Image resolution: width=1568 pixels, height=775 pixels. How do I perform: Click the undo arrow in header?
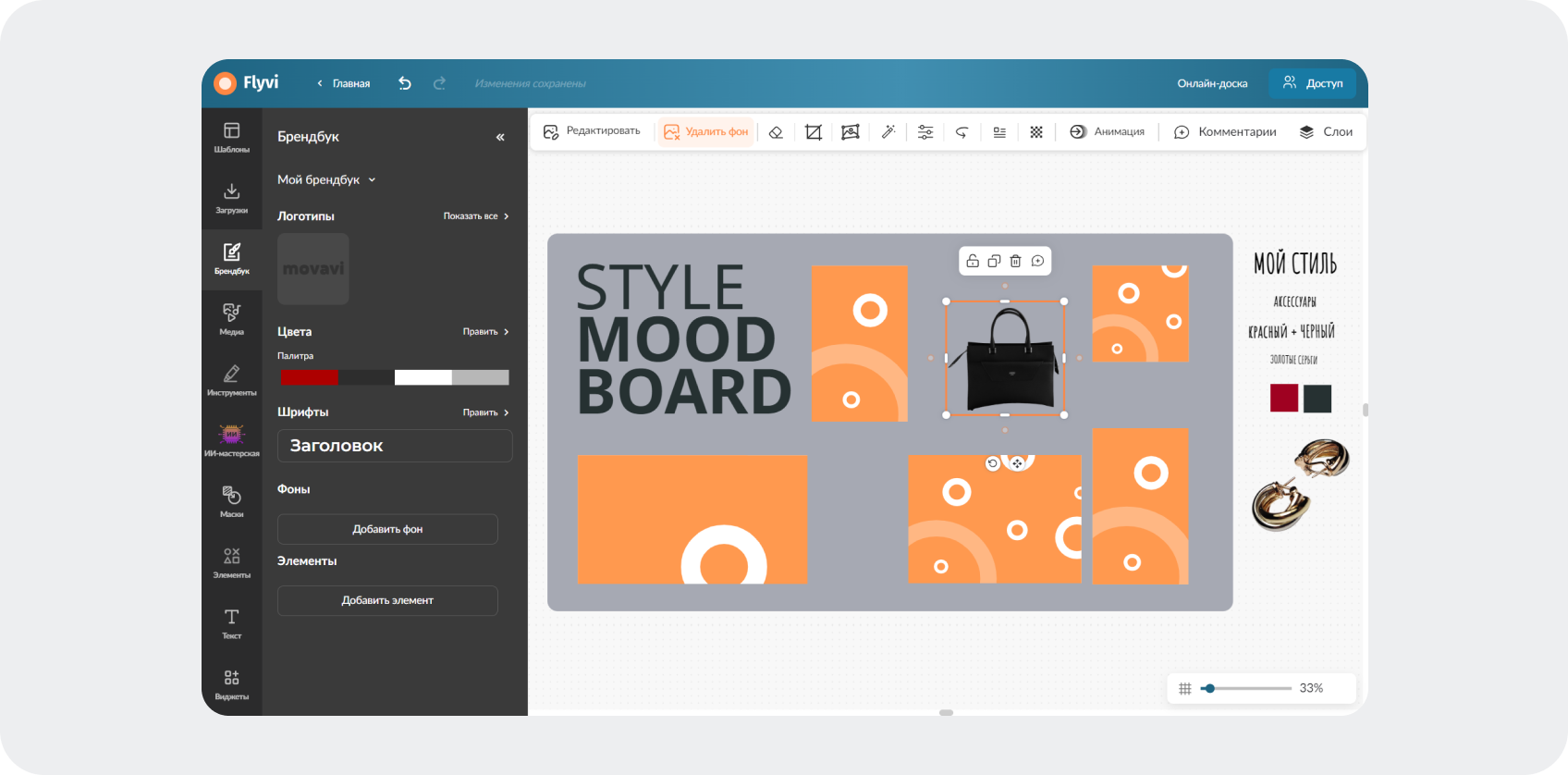(x=405, y=83)
